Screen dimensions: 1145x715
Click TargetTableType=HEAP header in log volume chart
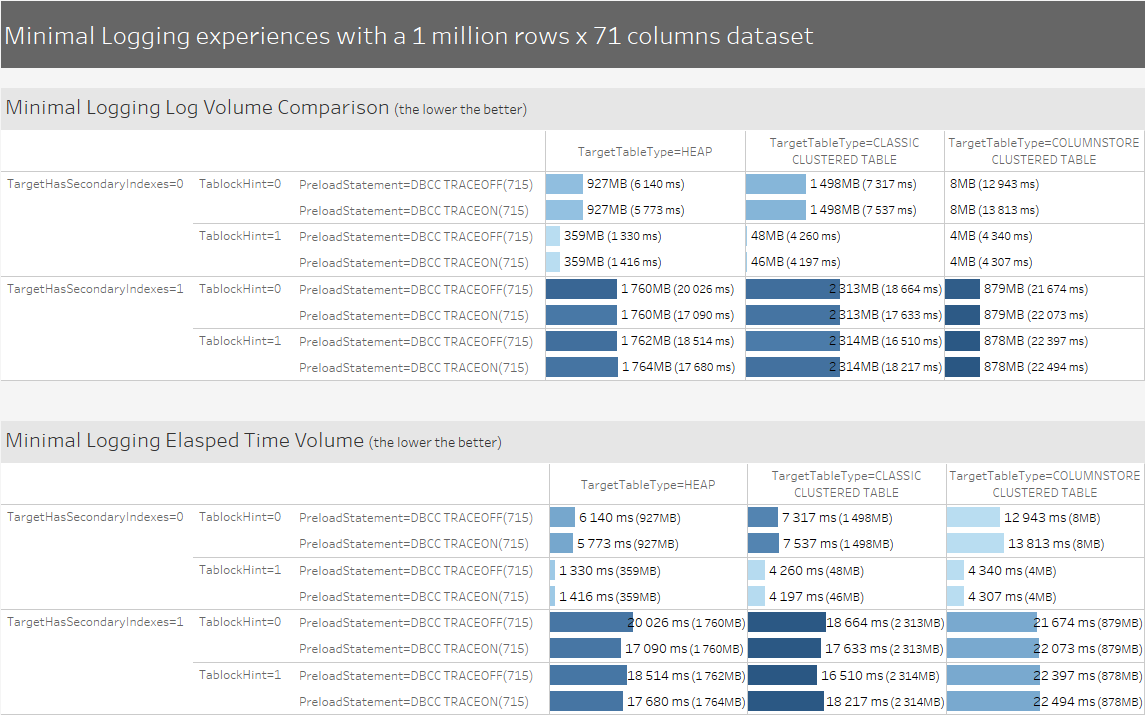[645, 152]
